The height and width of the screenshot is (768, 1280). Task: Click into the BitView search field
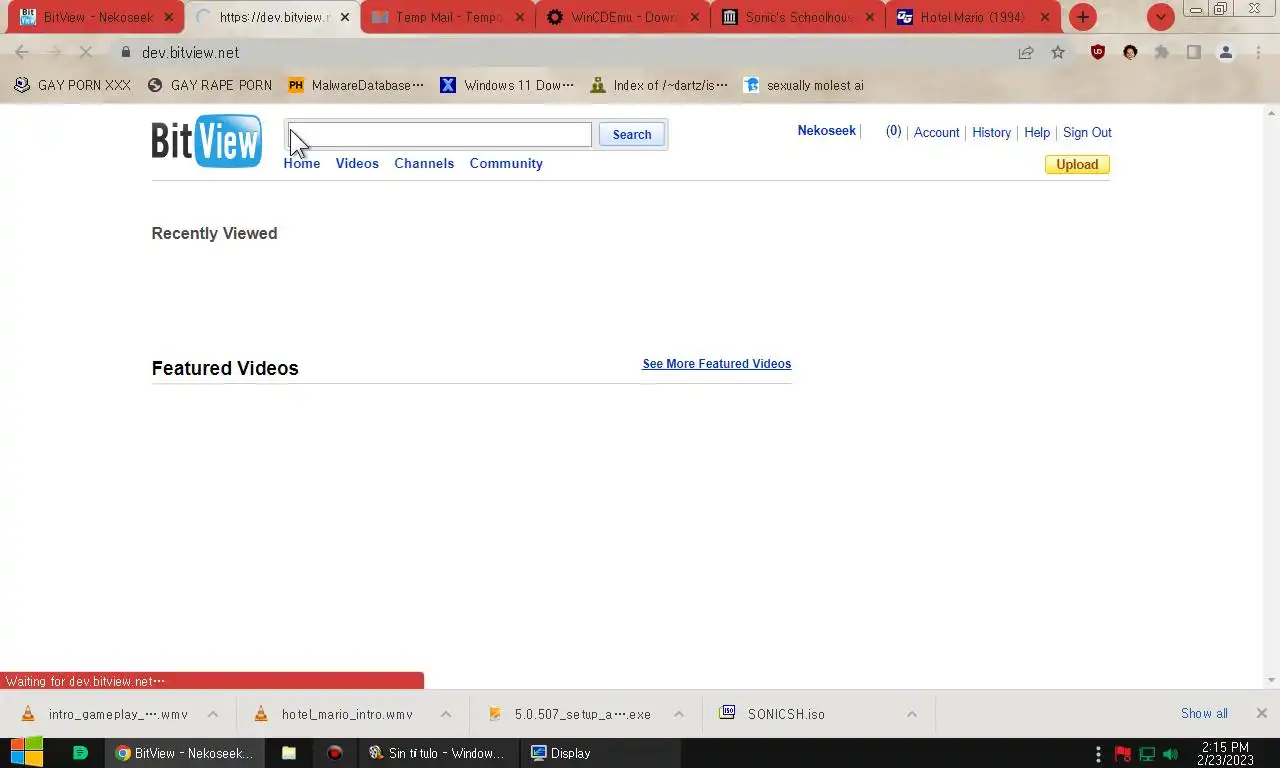(439, 134)
